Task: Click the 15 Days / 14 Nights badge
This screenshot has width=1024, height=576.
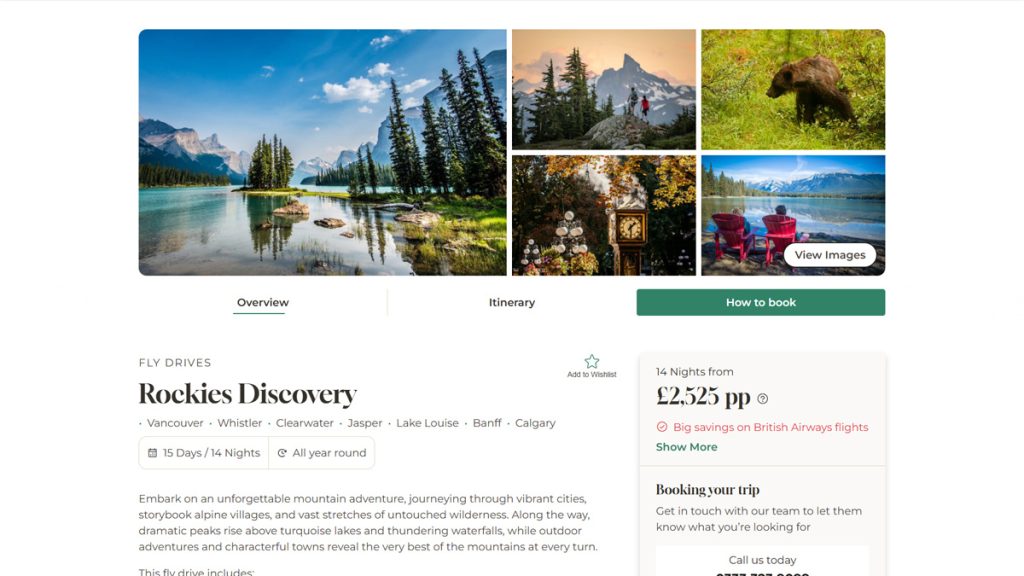Action: [204, 453]
